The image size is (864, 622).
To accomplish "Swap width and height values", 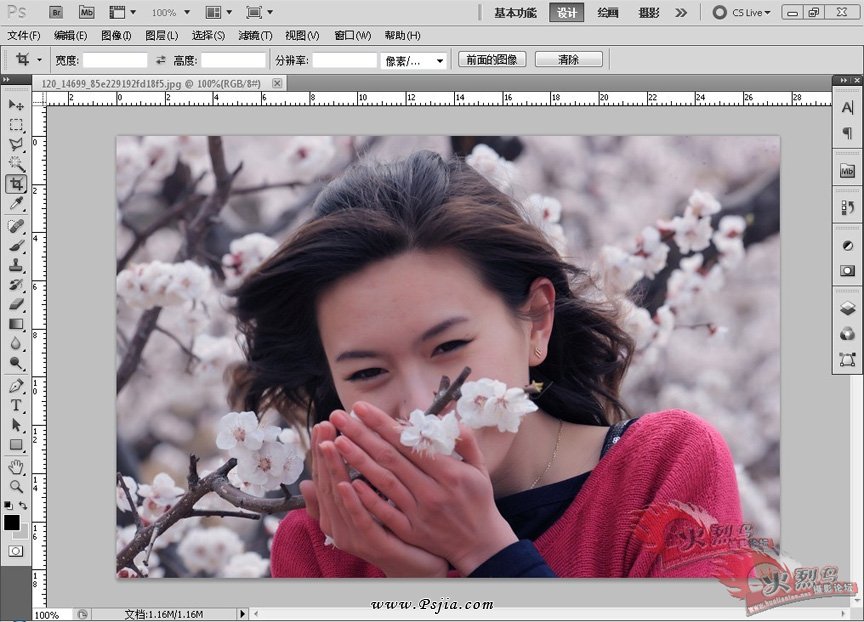I will [x=160, y=60].
